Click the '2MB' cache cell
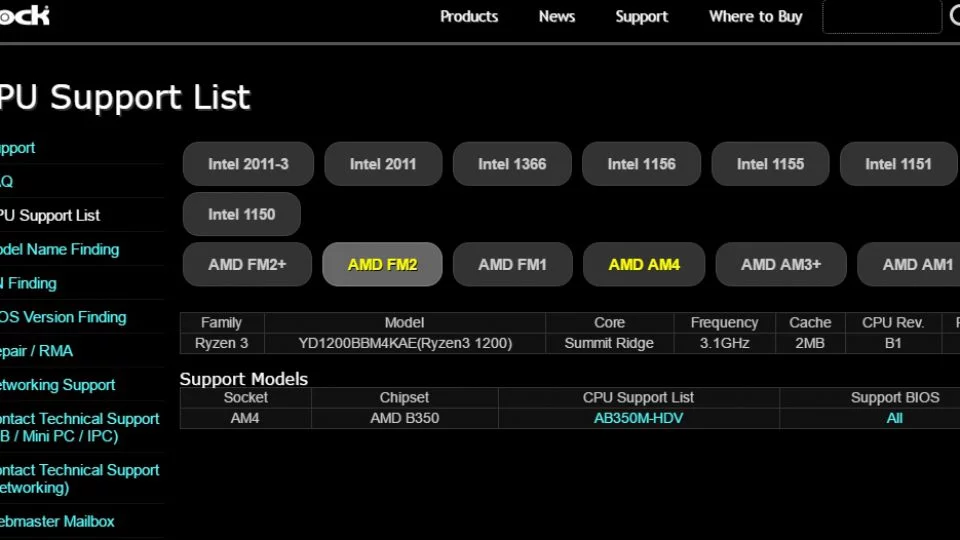960x540 pixels. pyautogui.click(x=810, y=343)
